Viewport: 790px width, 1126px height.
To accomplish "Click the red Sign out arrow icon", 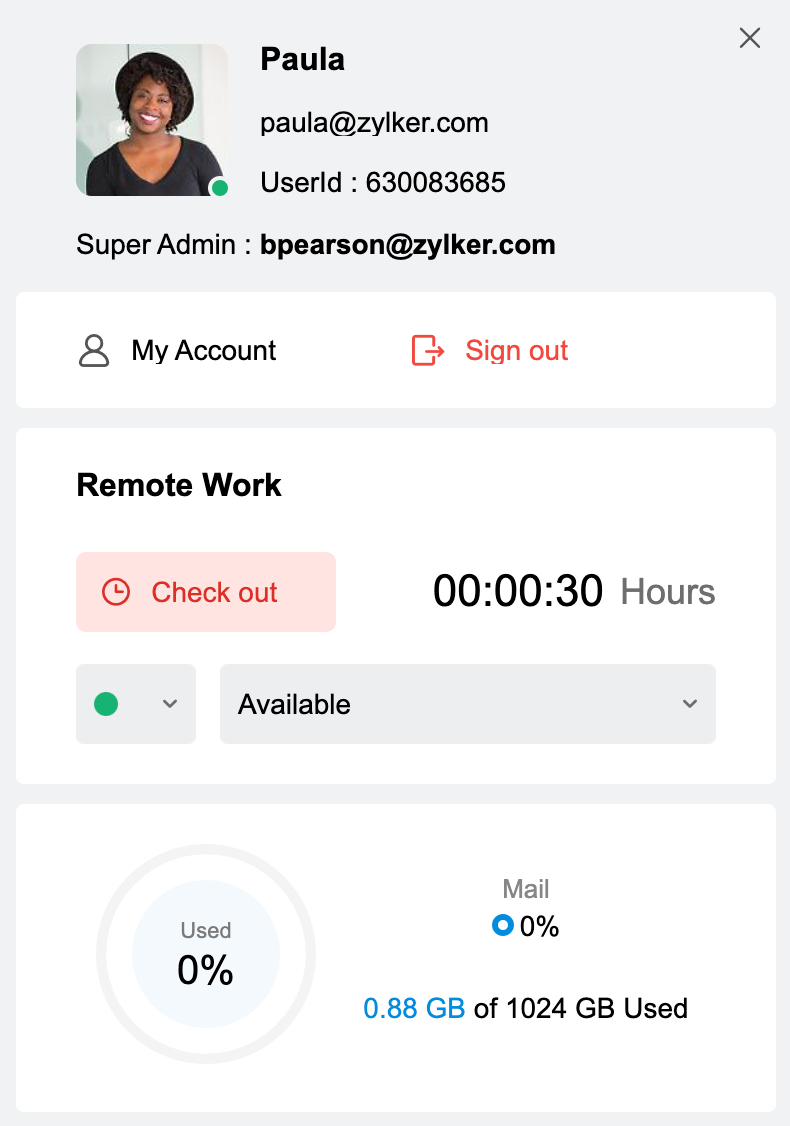I will pyautogui.click(x=428, y=351).
